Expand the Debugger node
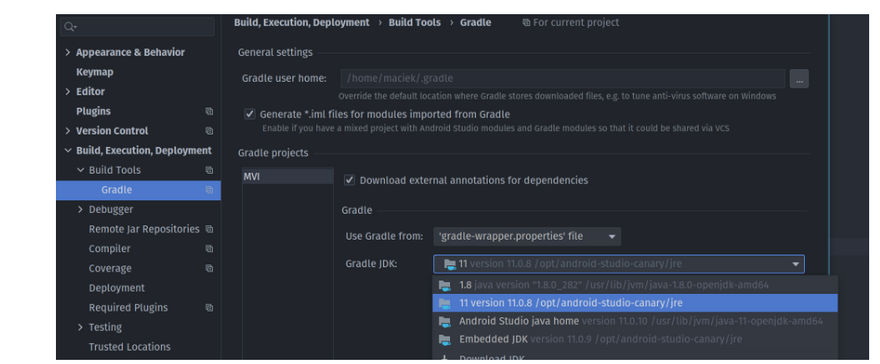This screenshot has height=364, width=880. coord(80,209)
